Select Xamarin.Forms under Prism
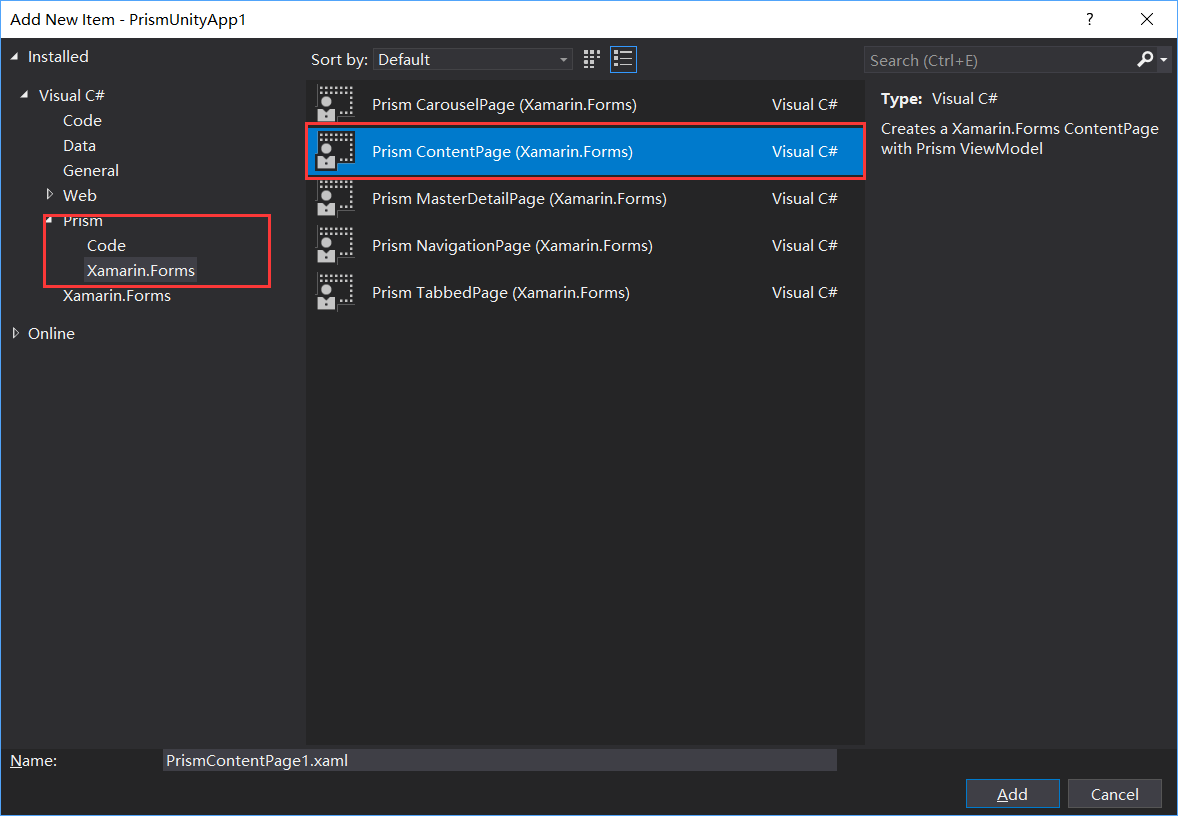 140,270
